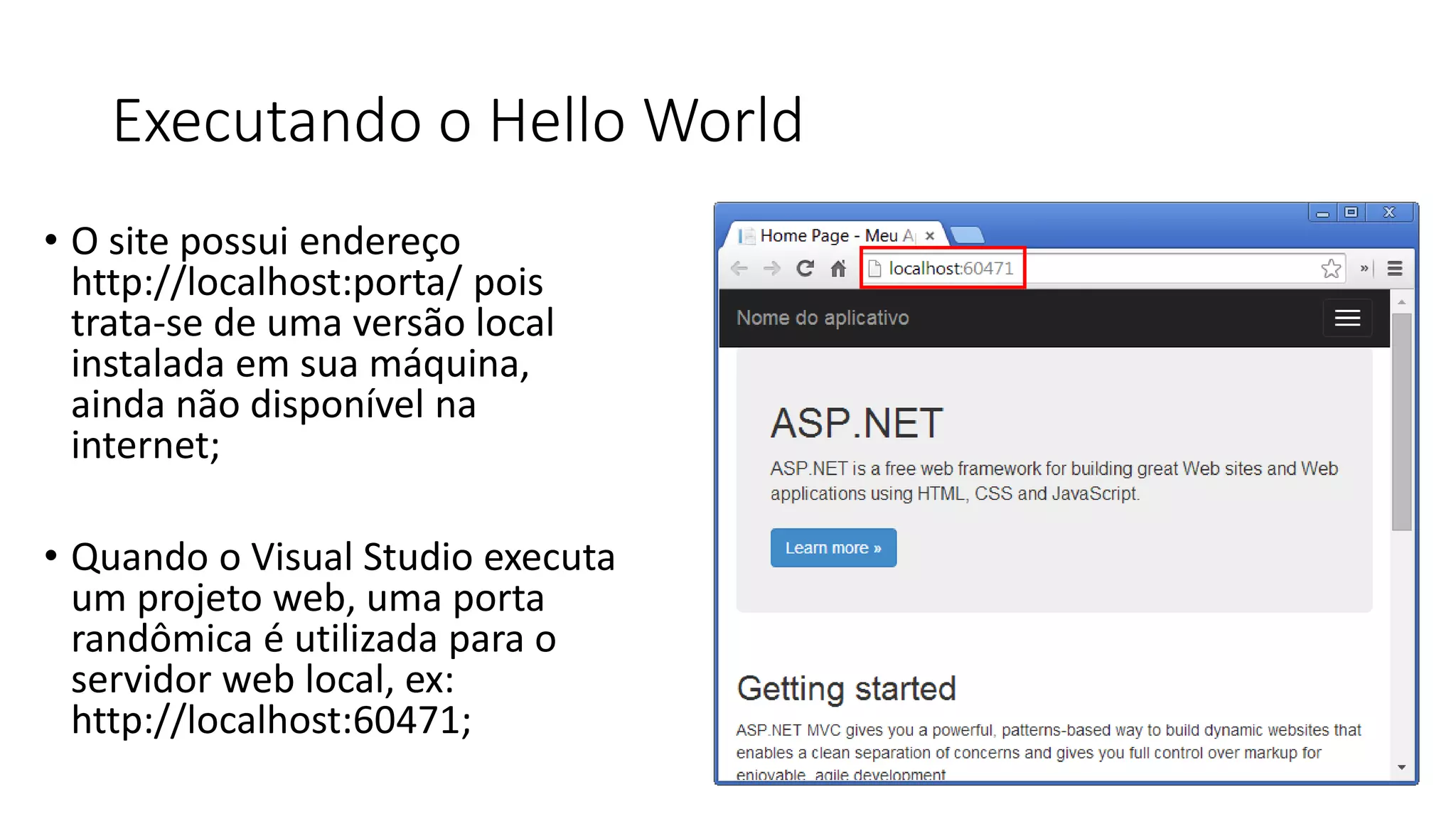Minimize the browser window
1456x819 pixels.
pos(1322,213)
